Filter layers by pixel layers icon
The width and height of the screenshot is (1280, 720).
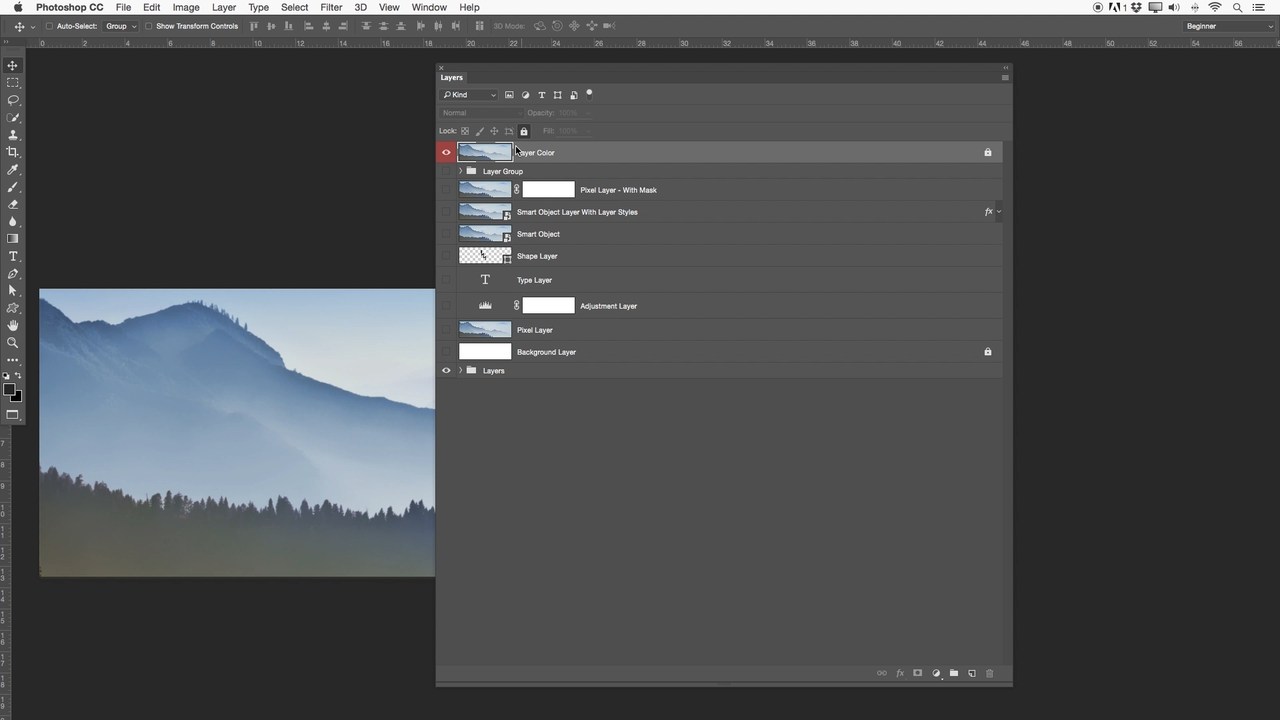(x=509, y=95)
